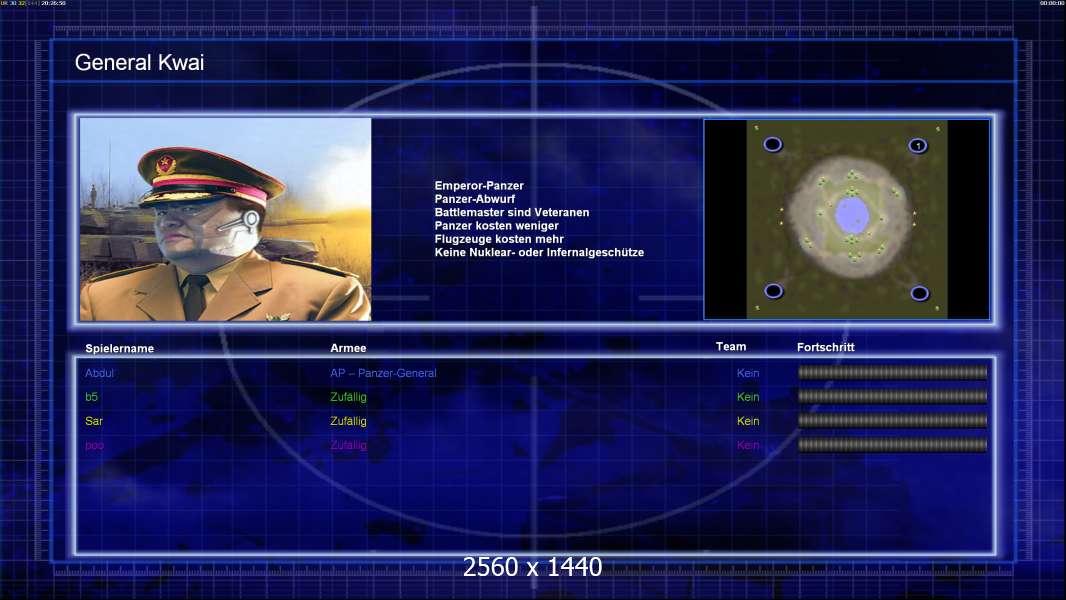Click the General Kwai portrait image
This screenshot has width=1066, height=600.
(x=225, y=219)
